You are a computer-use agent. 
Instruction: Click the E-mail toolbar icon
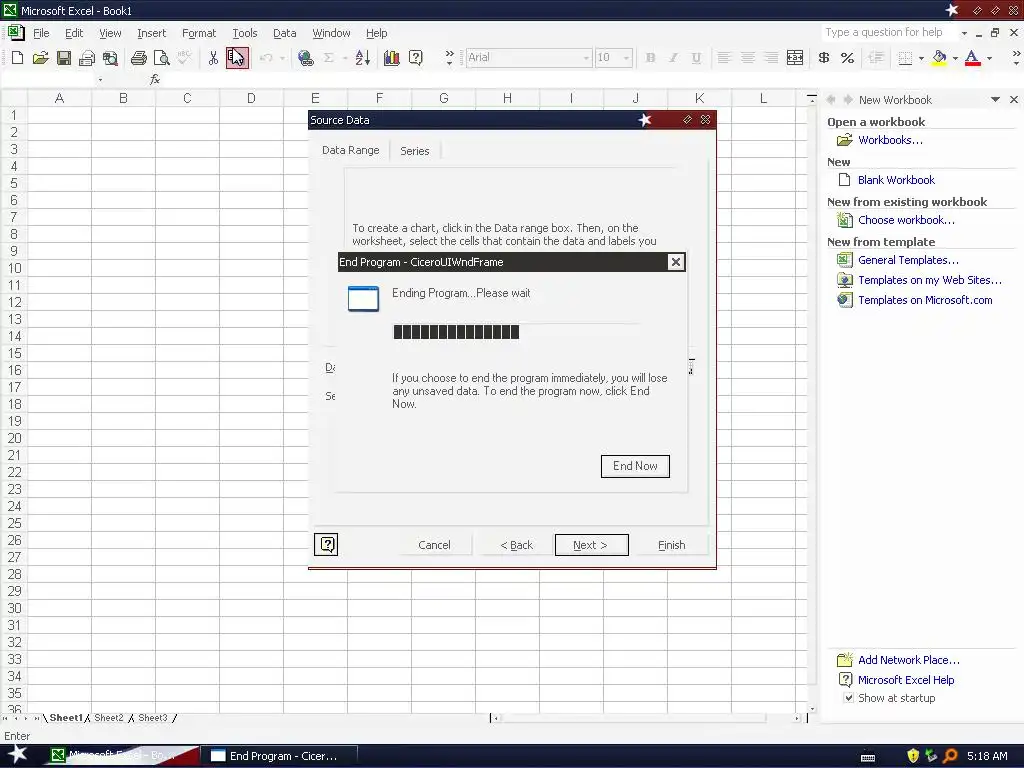87,57
